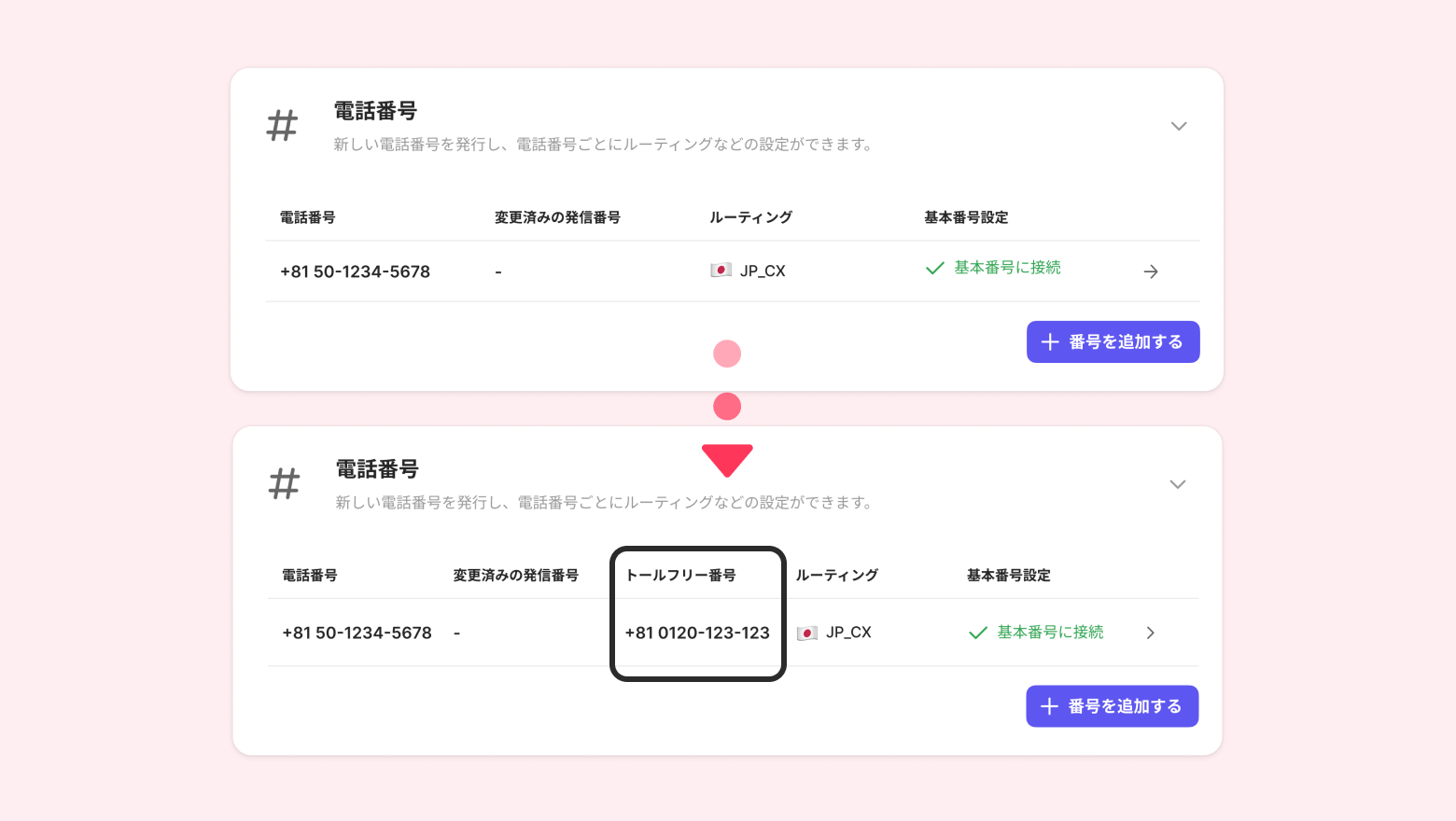Image resolution: width=1456 pixels, height=821 pixels.
Task: Click ルーティング column header in top table
Action: click(750, 217)
